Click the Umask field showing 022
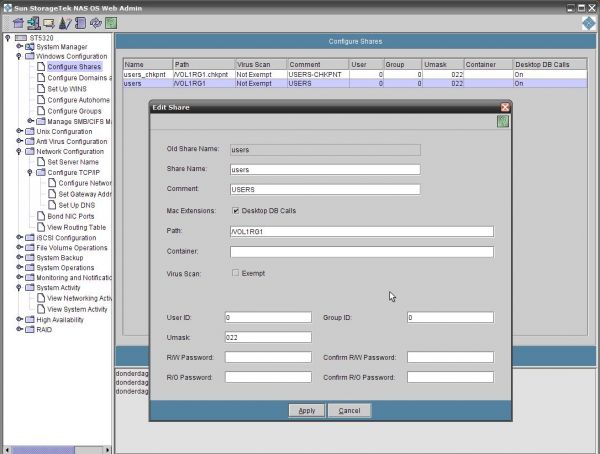The height and width of the screenshot is (454, 600). tap(268, 337)
